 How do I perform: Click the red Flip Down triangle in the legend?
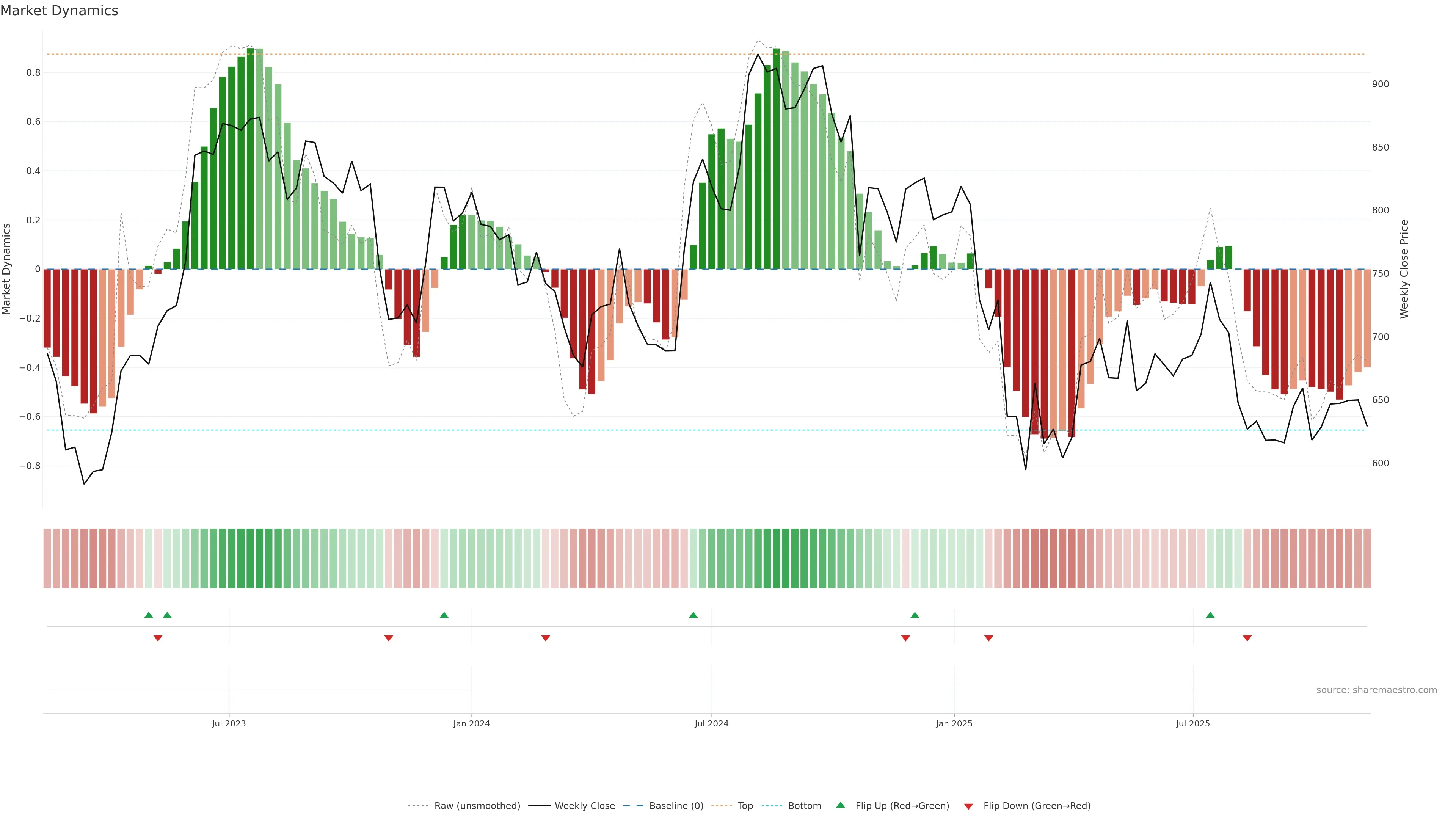tap(968, 806)
